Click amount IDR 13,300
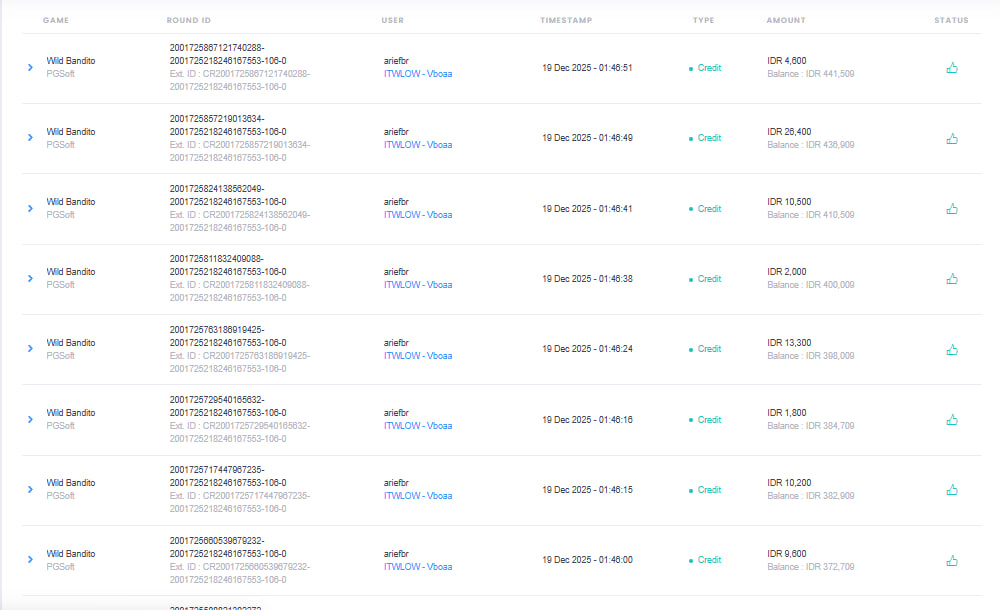The height and width of the screenshot is (610, 1000). click(x=790, y=343)
